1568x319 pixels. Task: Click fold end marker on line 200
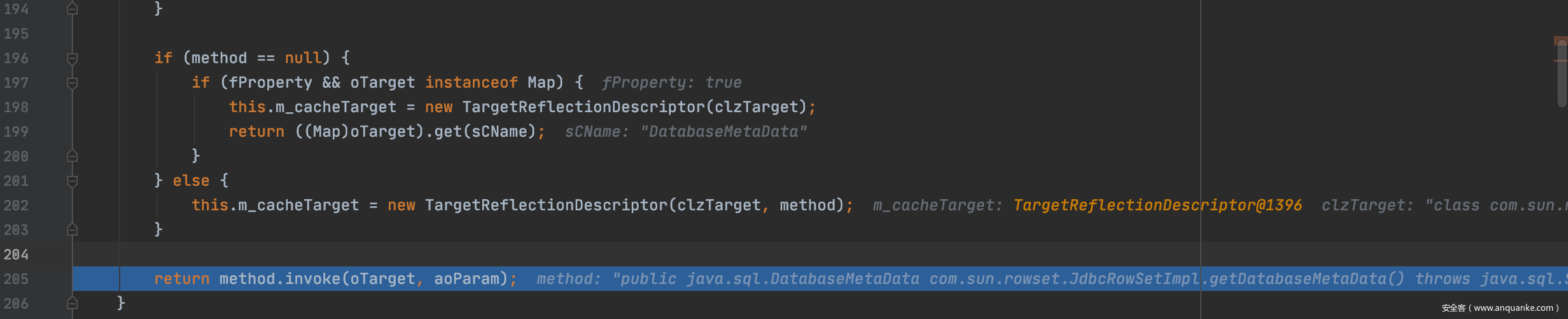[72, 157]
